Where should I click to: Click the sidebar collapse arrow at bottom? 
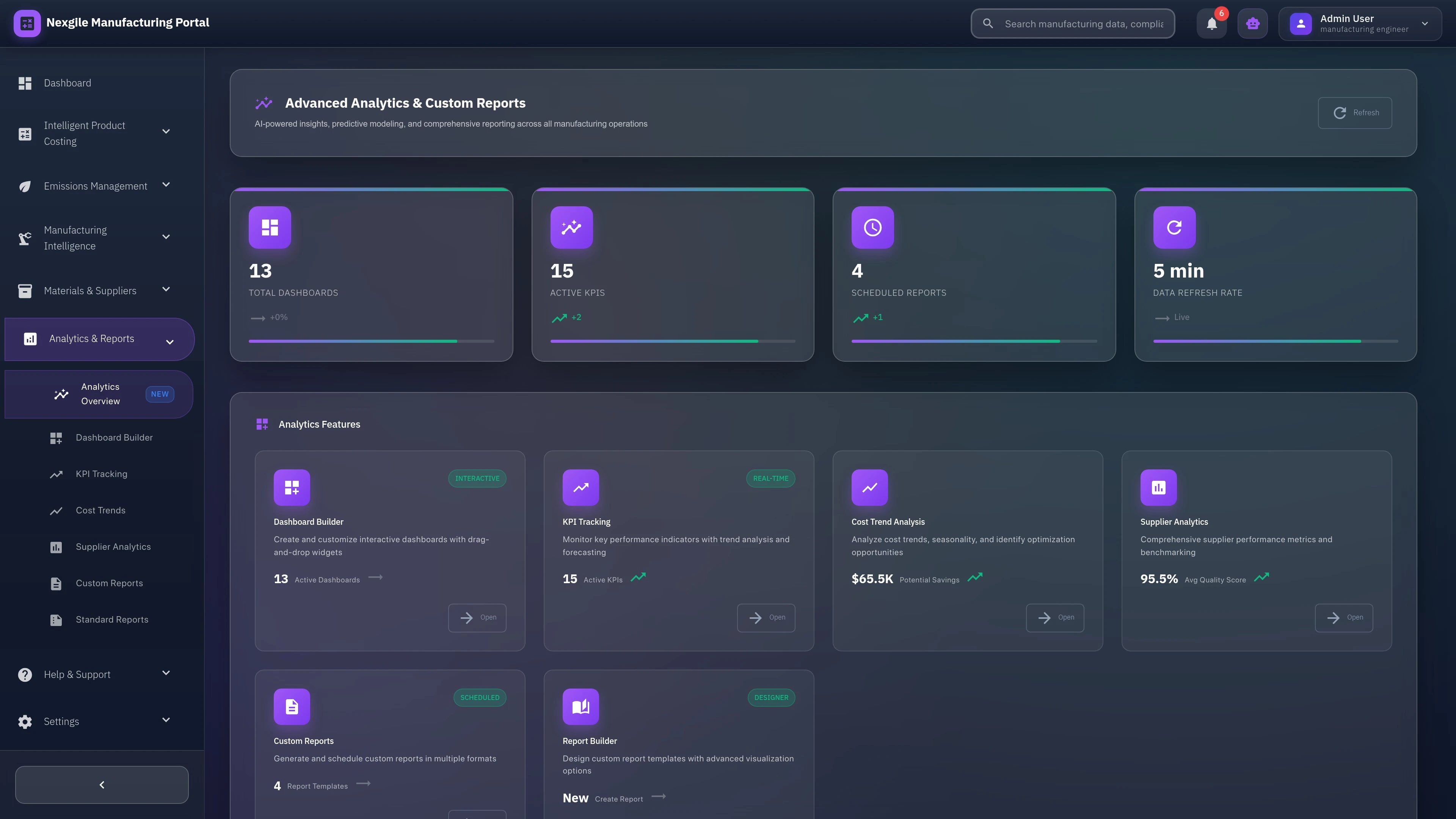pos(102,784)
